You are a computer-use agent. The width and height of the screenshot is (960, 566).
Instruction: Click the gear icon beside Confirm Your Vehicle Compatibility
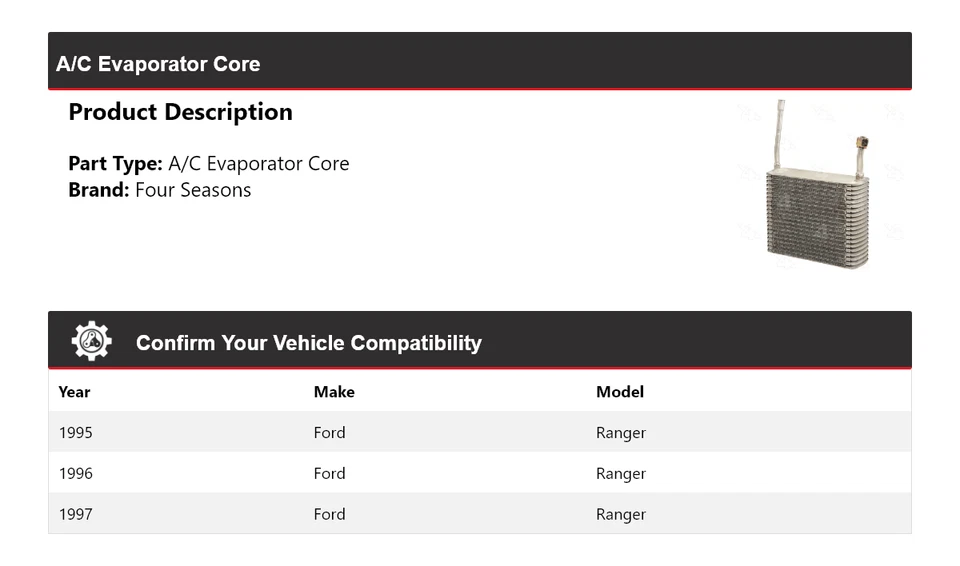tap(91, 342)
